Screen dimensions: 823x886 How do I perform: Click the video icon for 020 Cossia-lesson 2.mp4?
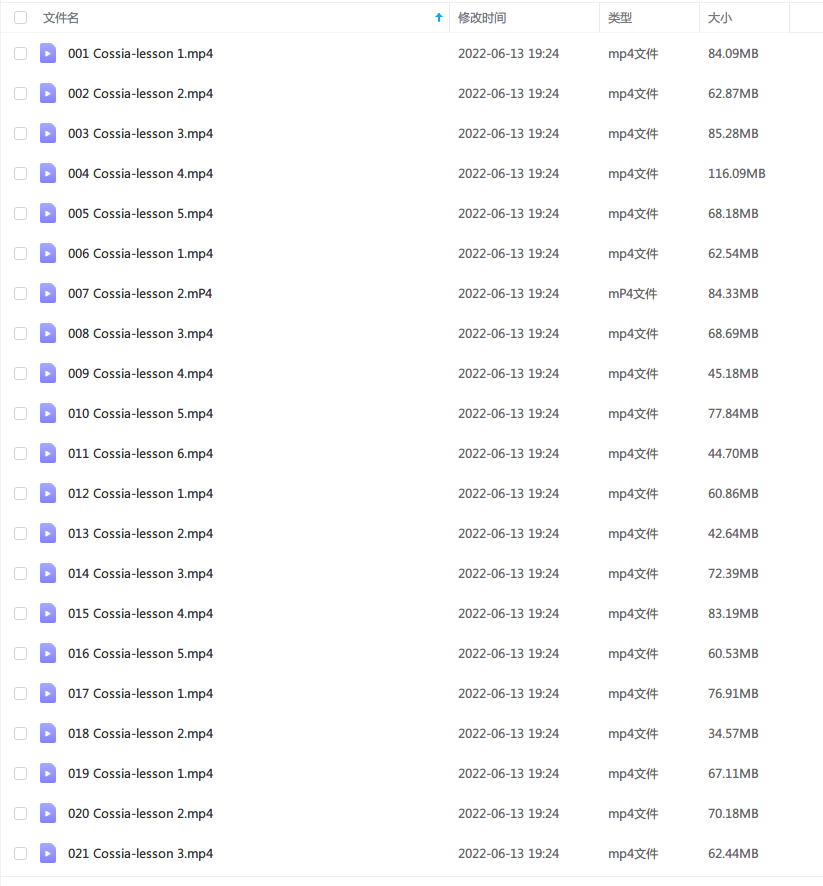tap(48, 813)
